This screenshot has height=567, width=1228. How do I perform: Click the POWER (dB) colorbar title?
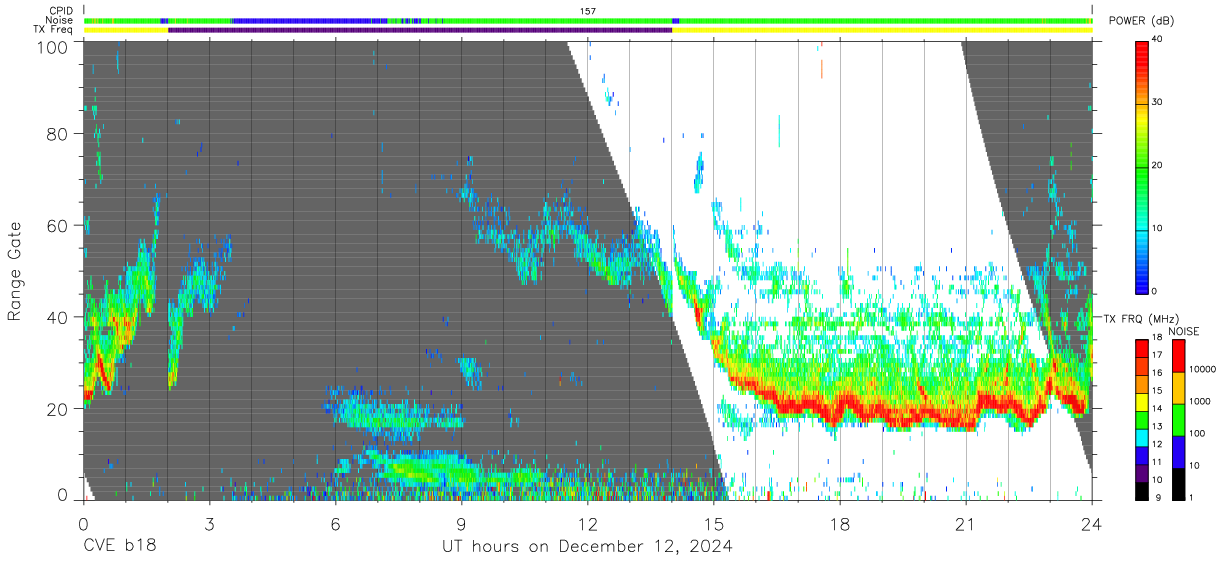1141,21
